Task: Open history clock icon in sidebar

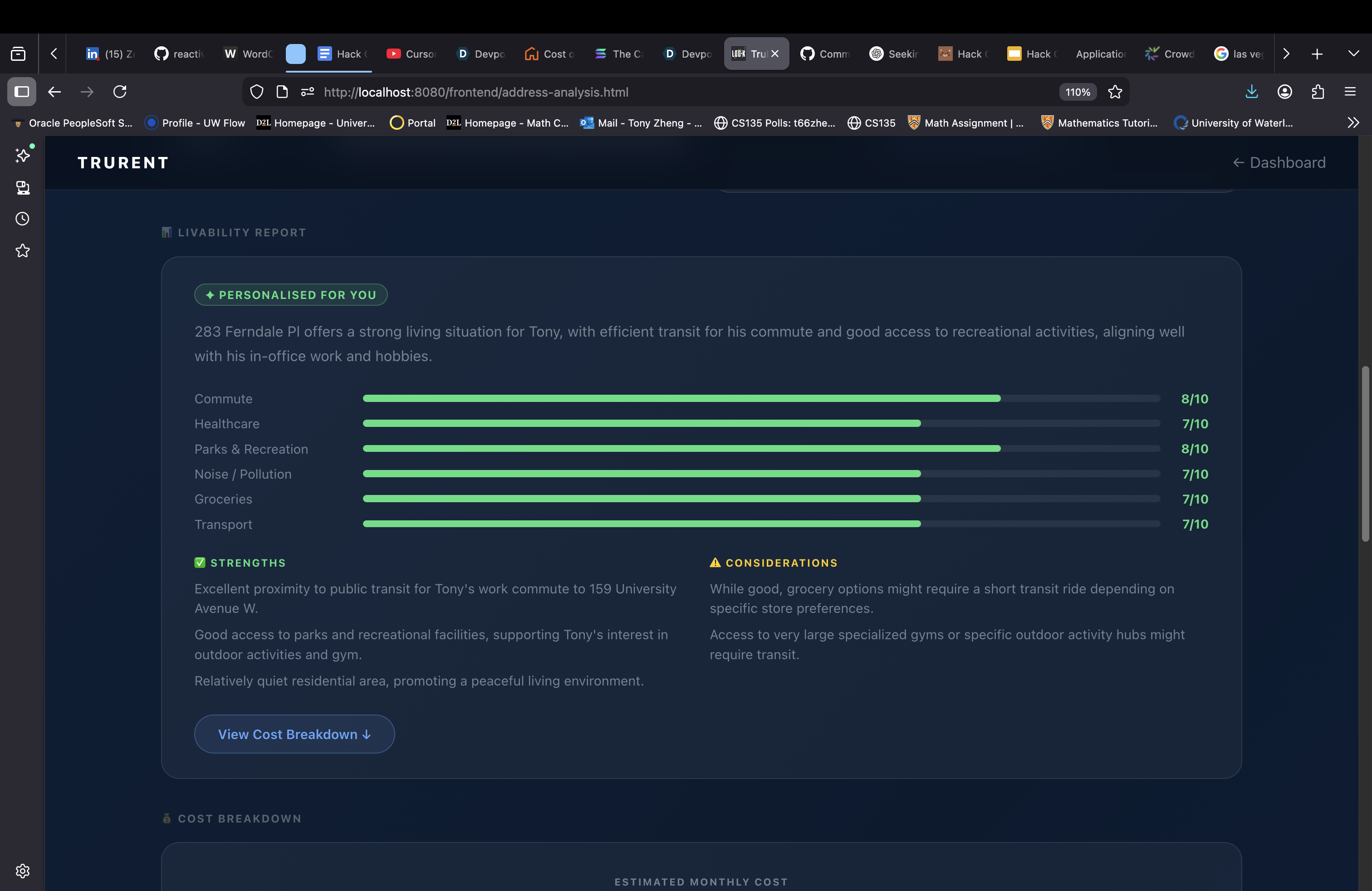Action: pos(23,219)
